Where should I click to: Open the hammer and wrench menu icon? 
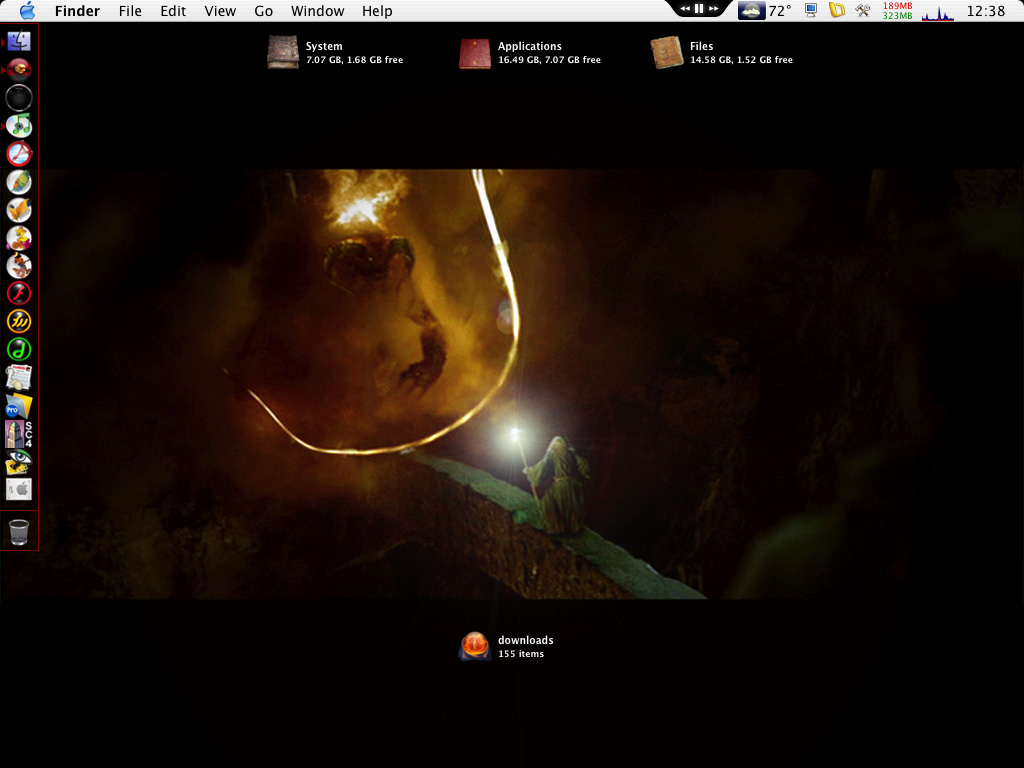(863, 10)
